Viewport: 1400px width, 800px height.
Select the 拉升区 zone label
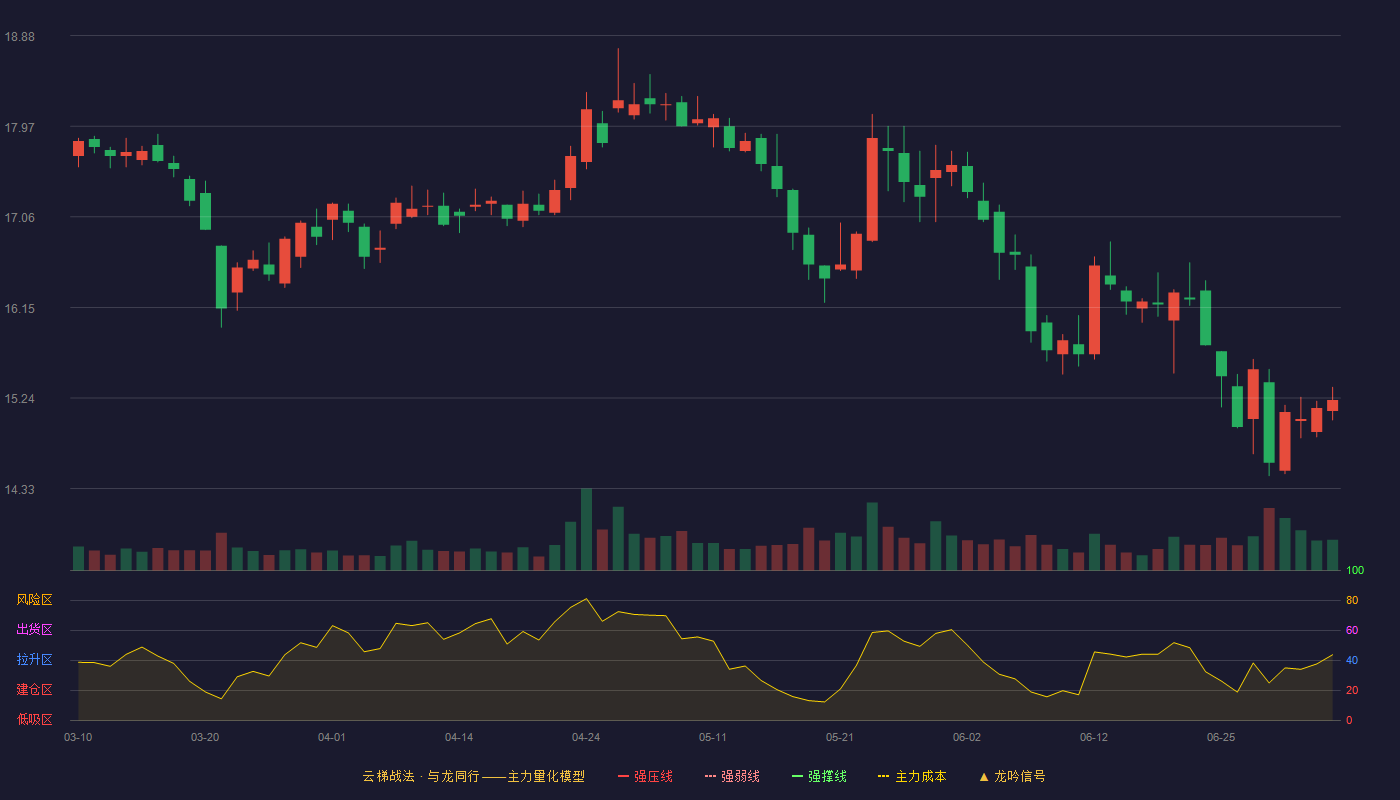point(34,660)
